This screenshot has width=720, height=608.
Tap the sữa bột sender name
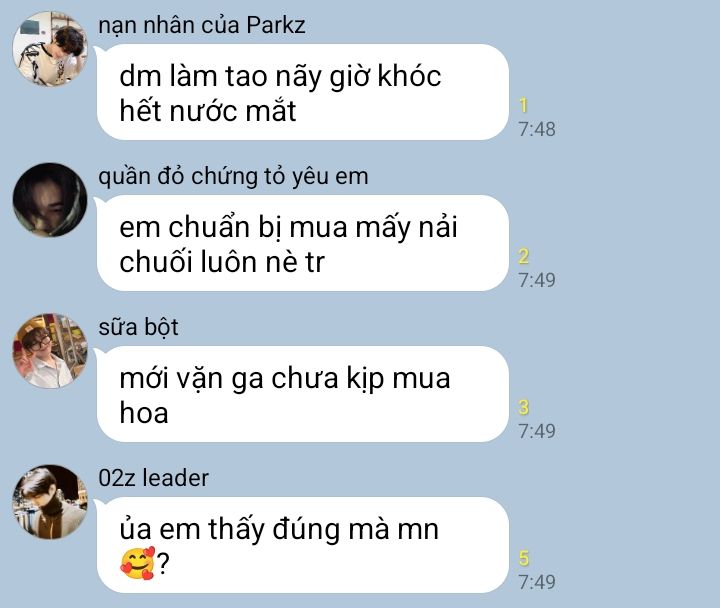click(138, 327)
